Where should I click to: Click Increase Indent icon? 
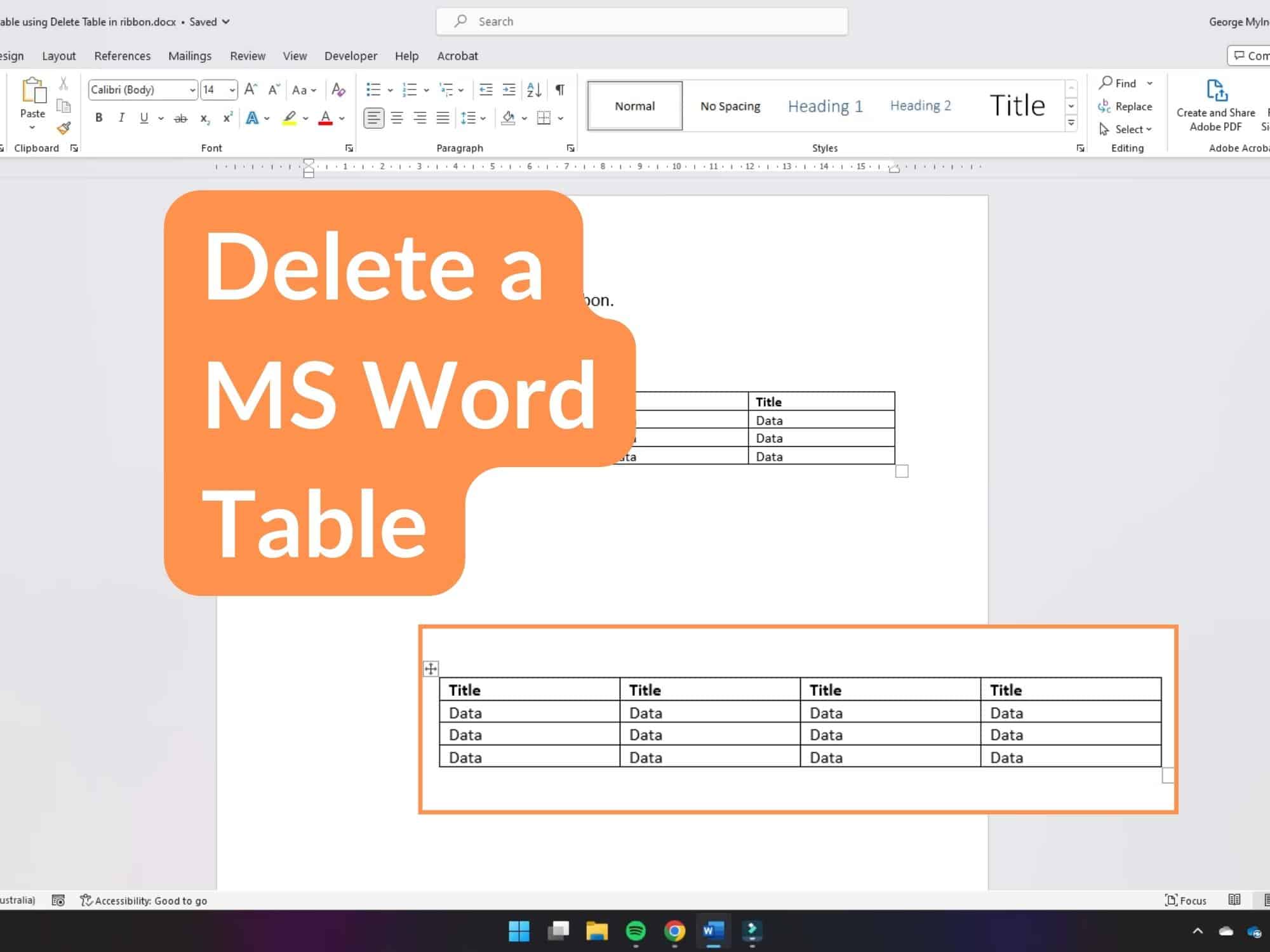[510, 90]
